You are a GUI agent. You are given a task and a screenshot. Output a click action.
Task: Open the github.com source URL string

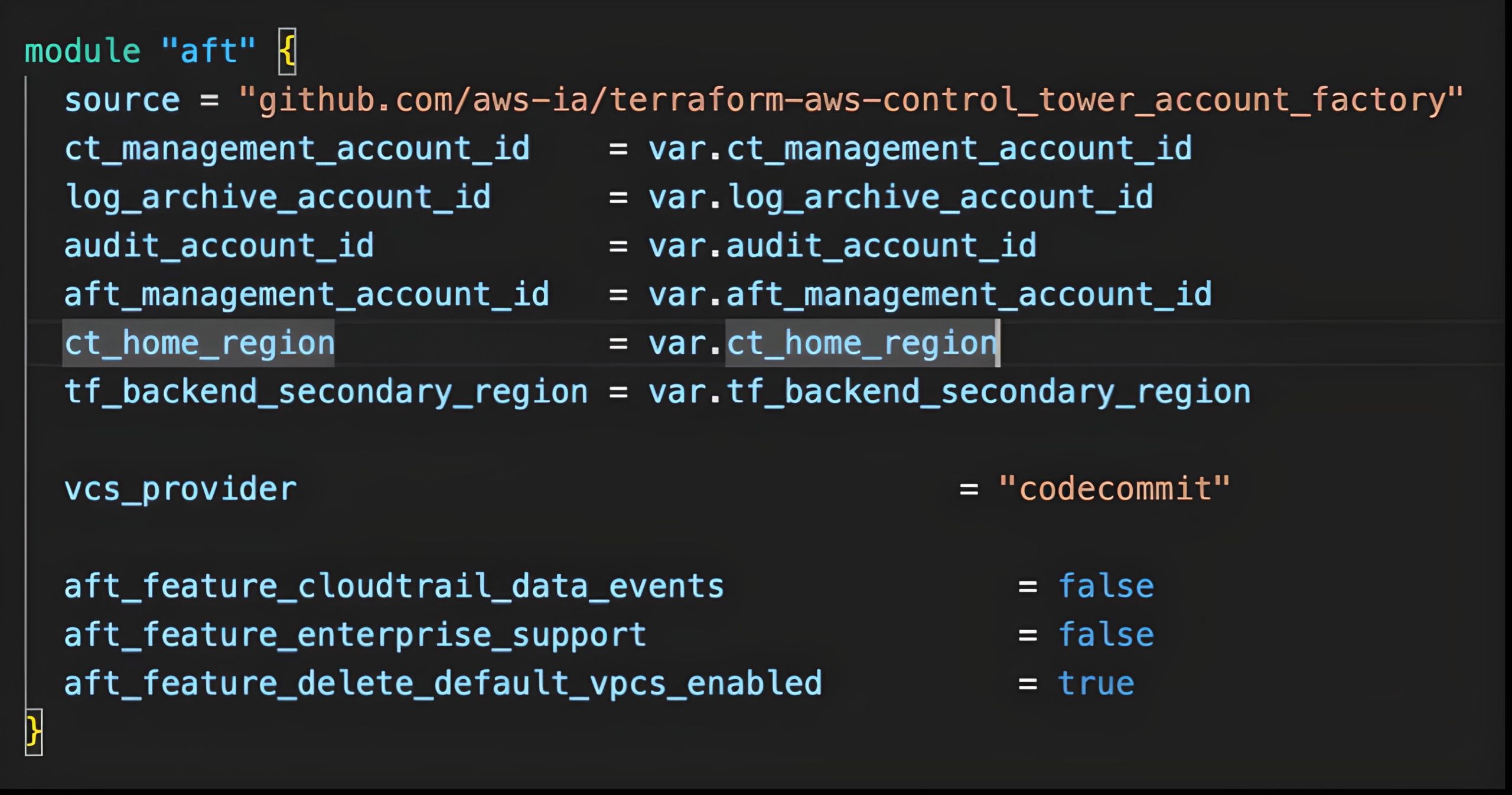tap(852, 100)
